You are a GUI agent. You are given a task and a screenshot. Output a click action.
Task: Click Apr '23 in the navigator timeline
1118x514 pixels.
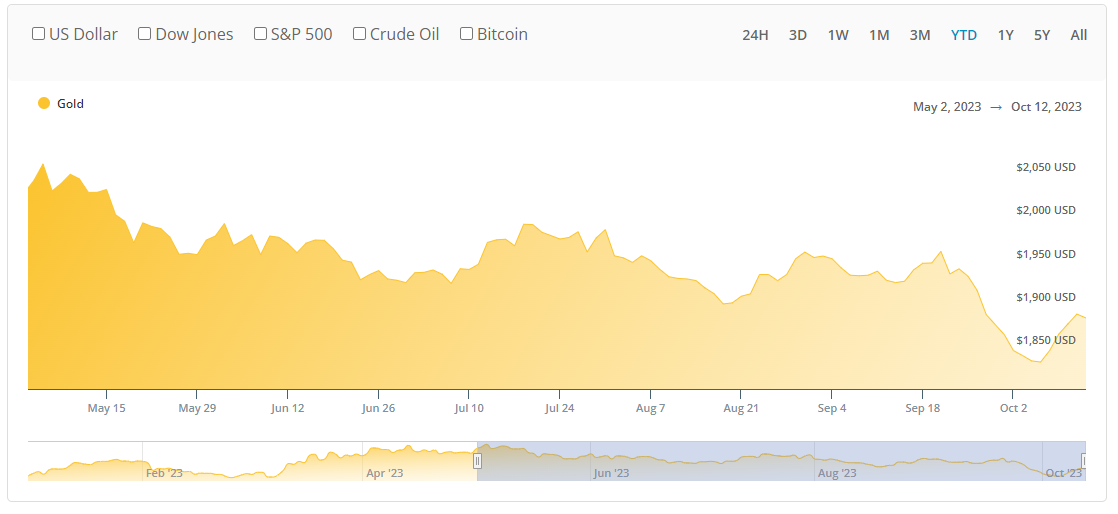point(384,473)
